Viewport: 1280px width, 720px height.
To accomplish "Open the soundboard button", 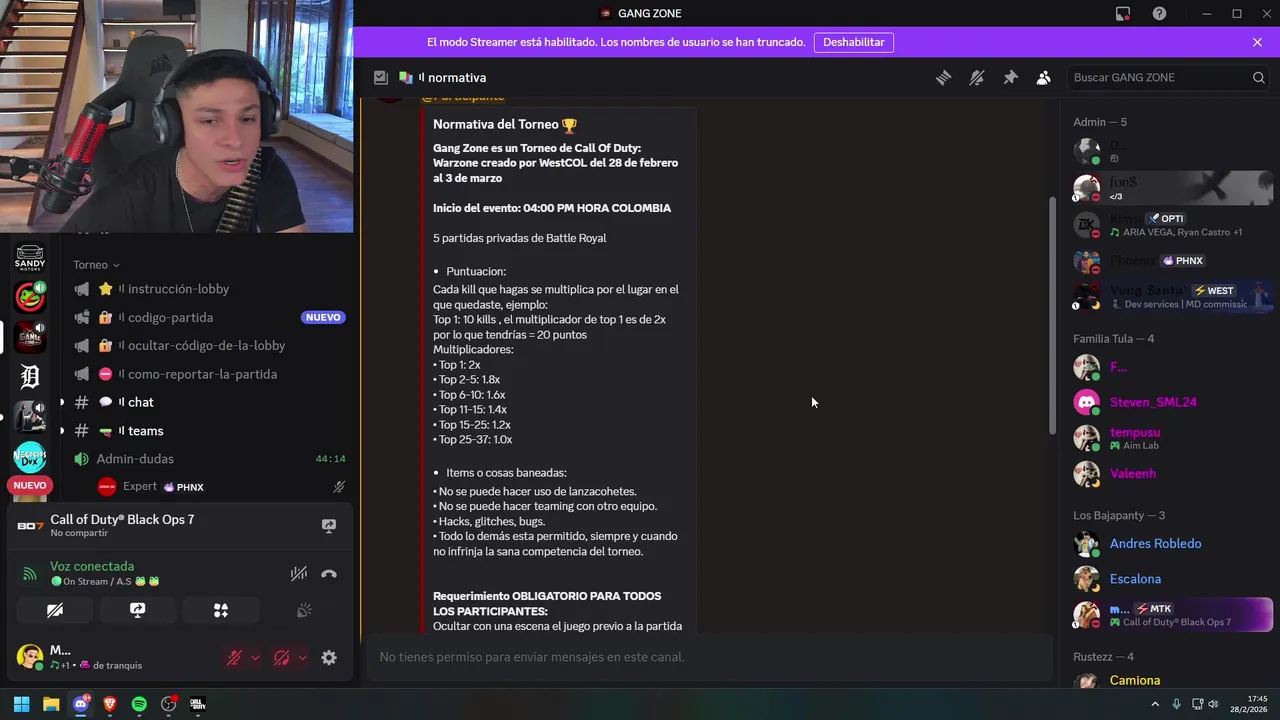I will tap(304, 610).
